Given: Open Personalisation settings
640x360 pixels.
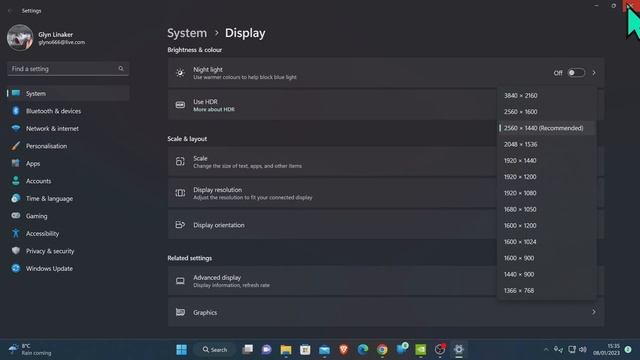Looking at the screenshot, I should tap(68, 146).
